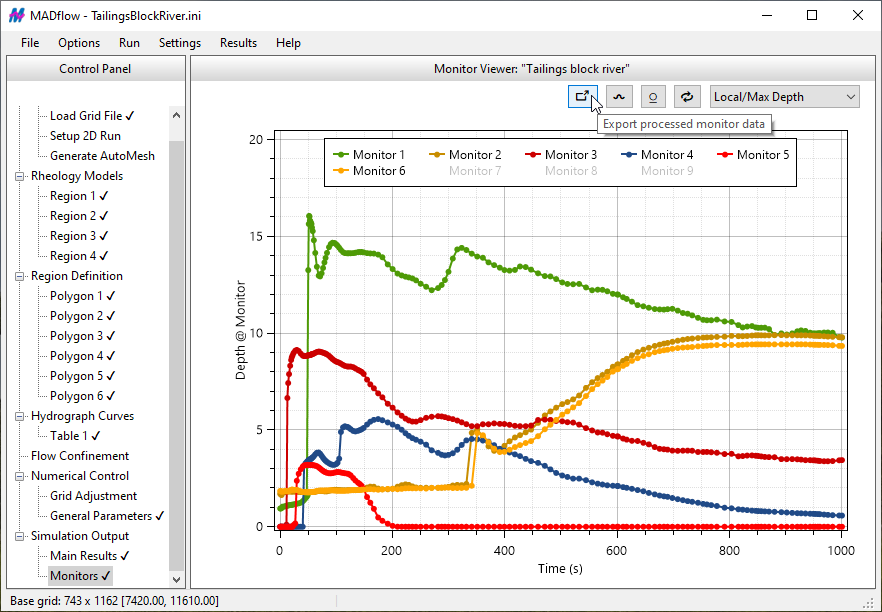This screenshot has width=882, height=612.
Task: Select Generate AutoMesh in Control Panel
Action: pos(102,156)
